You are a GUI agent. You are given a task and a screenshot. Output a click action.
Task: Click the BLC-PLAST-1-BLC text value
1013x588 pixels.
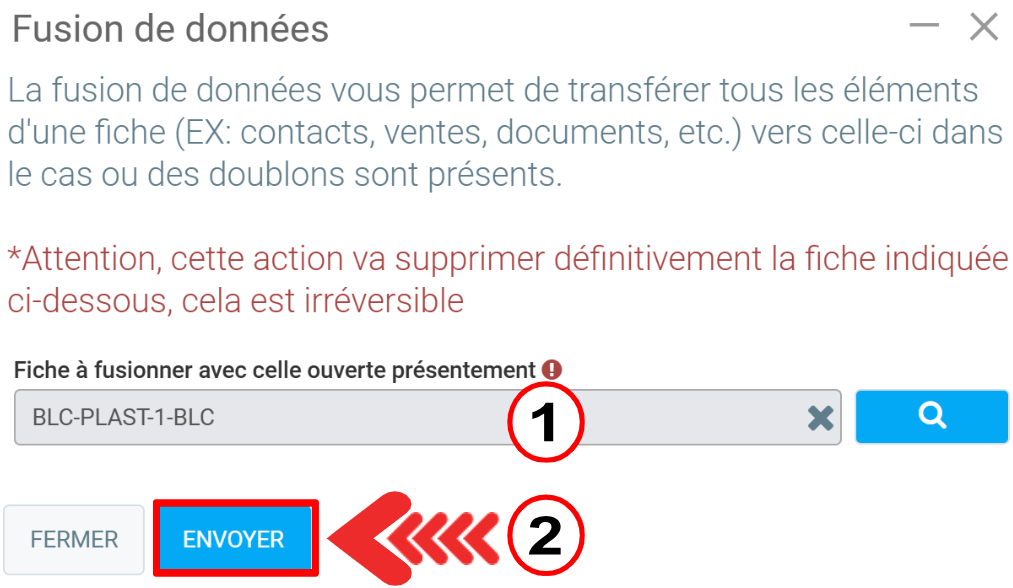(123, 418)
